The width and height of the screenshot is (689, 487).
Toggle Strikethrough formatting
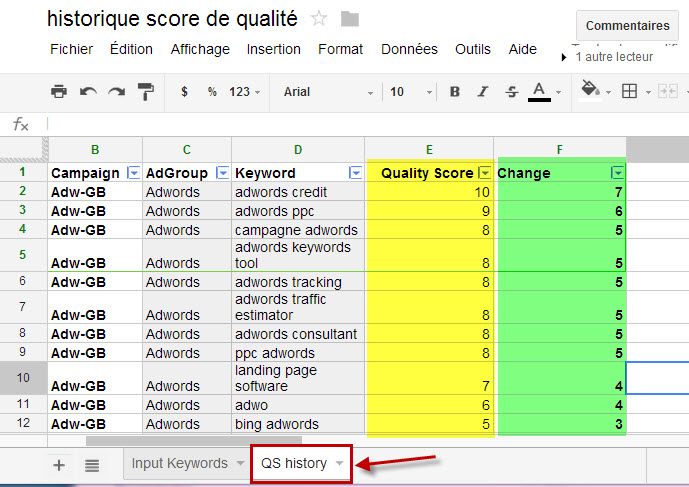pos(511,91)
